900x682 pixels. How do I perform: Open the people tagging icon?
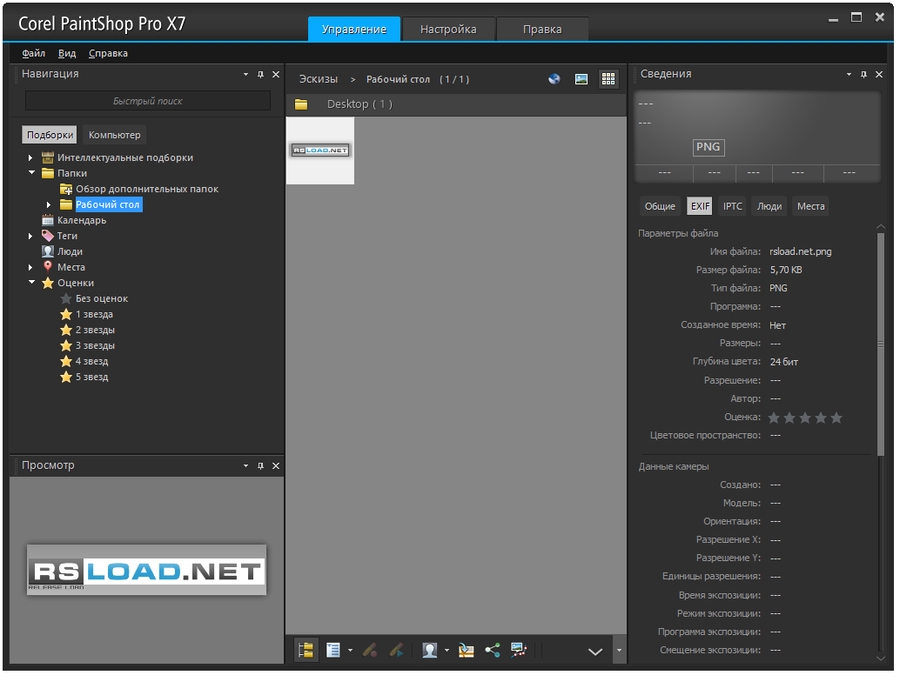[x=429, y=650]
